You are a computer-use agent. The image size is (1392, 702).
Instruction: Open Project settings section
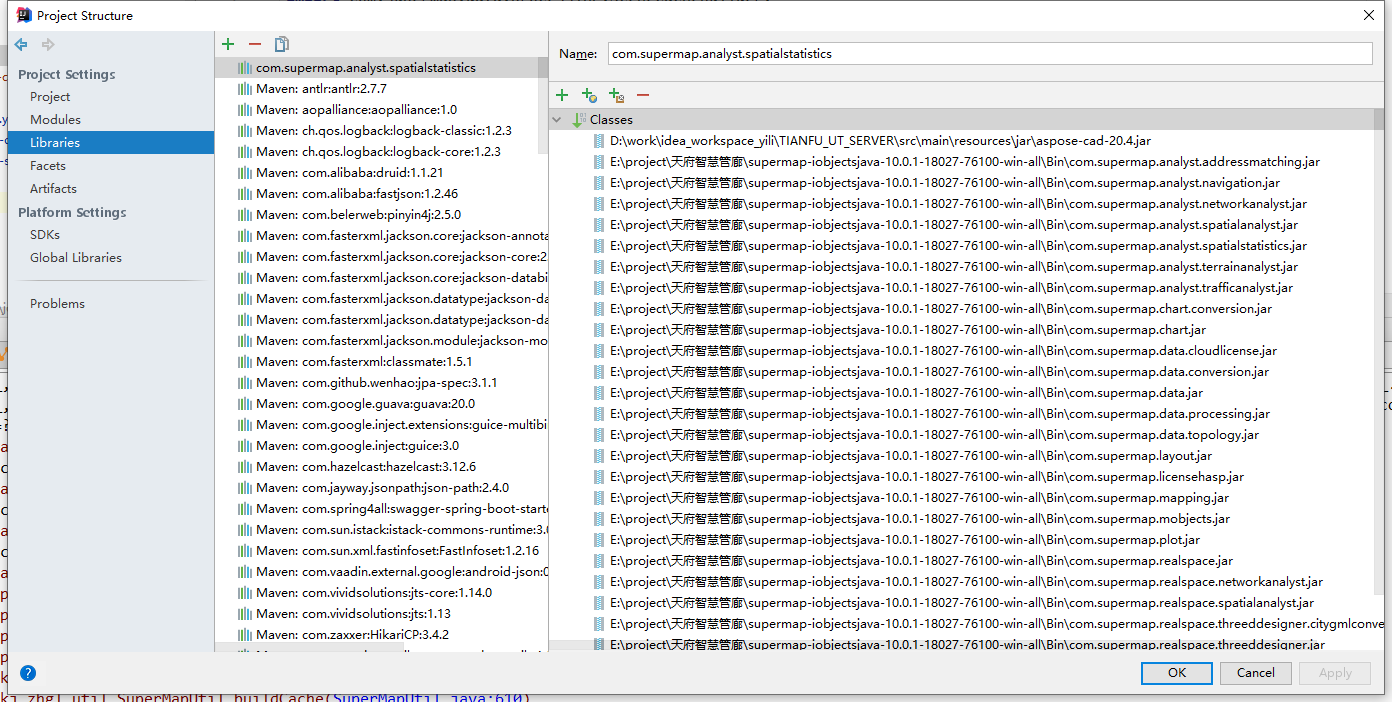[50, 97]
